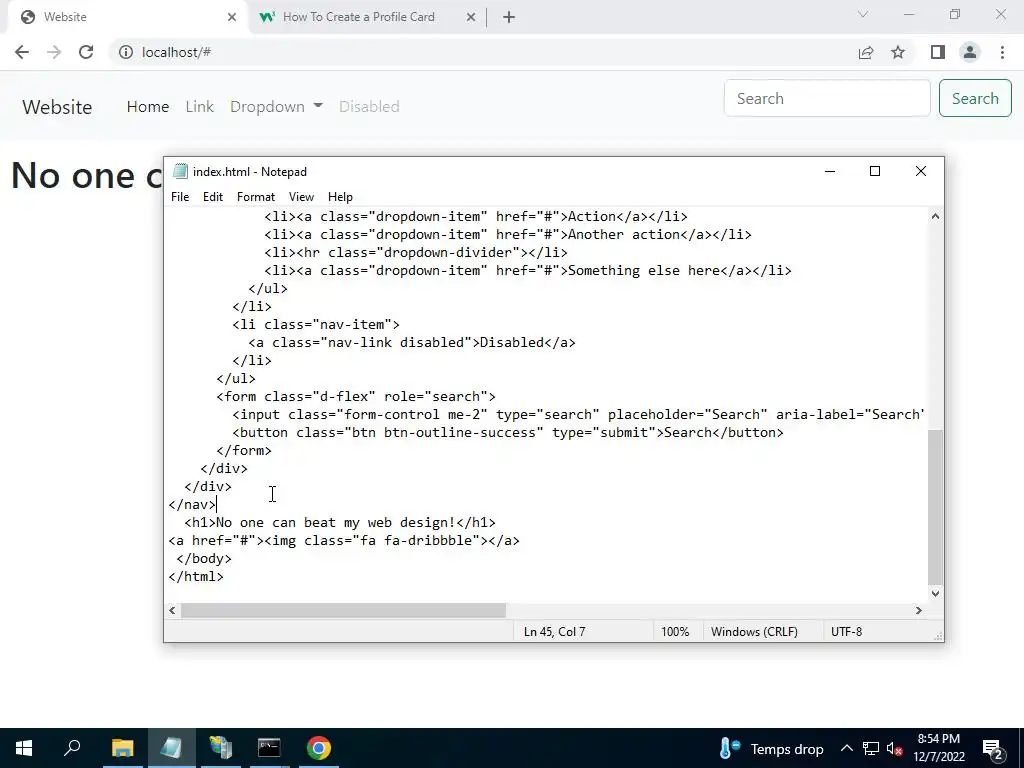This screenshot has width=1024, height=768.
Task: Open the tab search chevron in Chrome
Action: pyautogui.click(x=863, y=14)
